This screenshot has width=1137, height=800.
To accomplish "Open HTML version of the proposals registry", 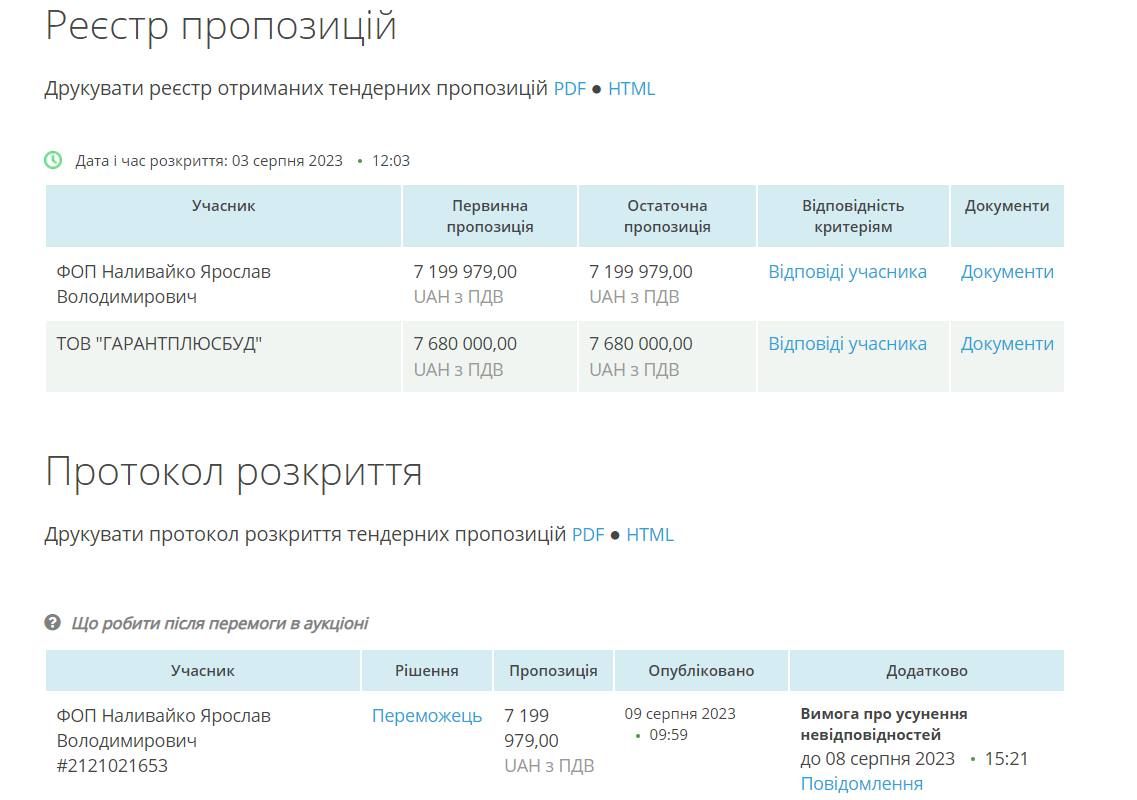I will [631, 88].
